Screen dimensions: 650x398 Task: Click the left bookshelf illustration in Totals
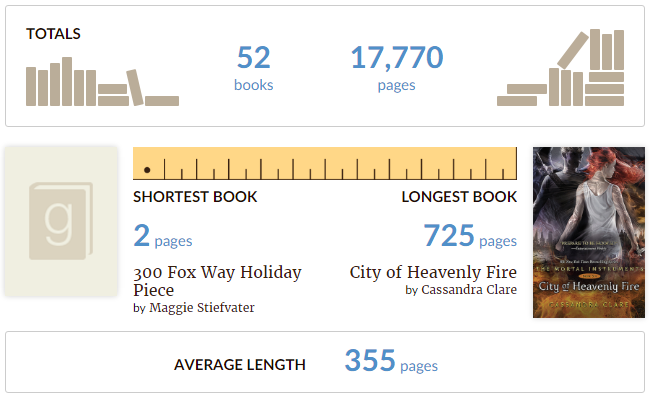102,82
